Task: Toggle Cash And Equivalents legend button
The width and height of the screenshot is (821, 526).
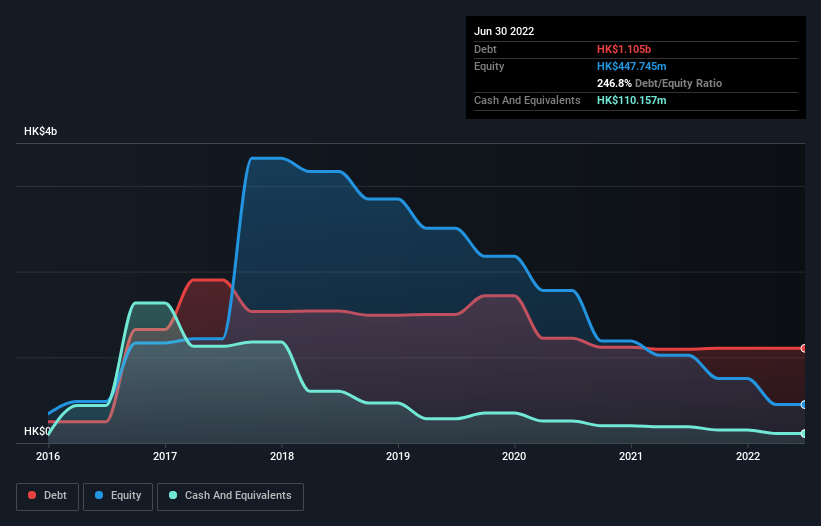Action: 230,496
